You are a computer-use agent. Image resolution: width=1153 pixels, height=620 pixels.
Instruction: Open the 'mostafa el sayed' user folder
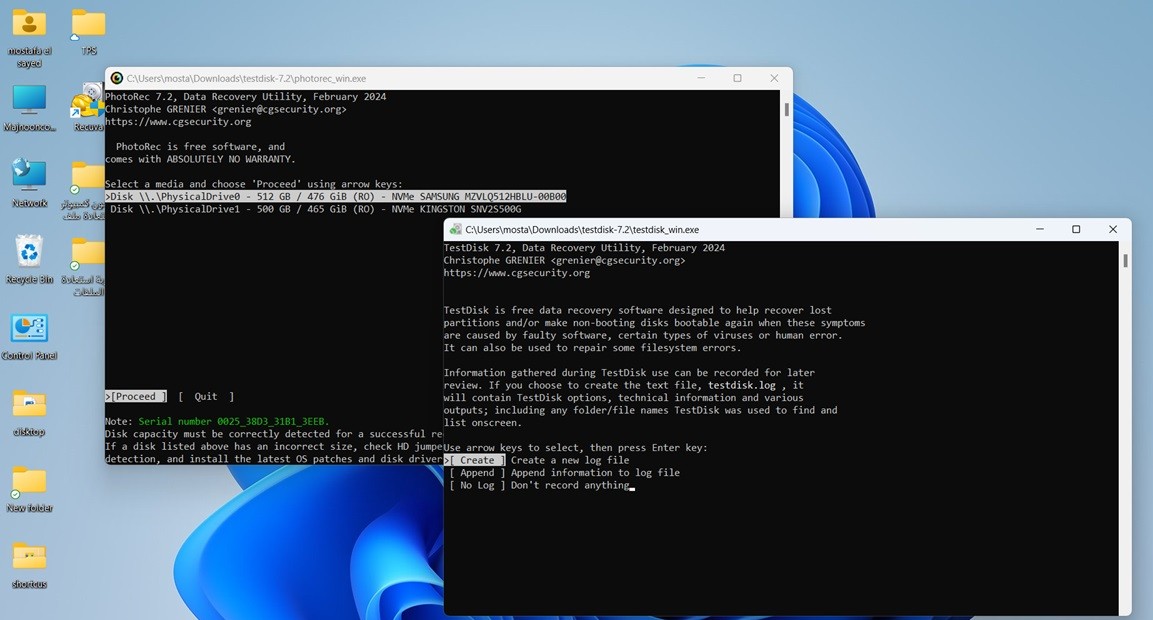coord(29,24)
